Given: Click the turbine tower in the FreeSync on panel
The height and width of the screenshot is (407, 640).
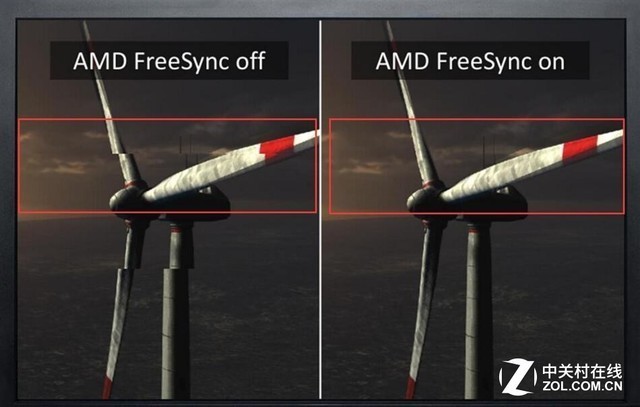Looking at the screenshot, I should coord(477,310).
